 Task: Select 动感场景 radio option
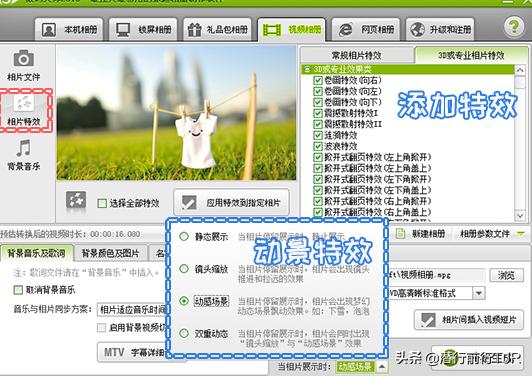coord(184,301)
